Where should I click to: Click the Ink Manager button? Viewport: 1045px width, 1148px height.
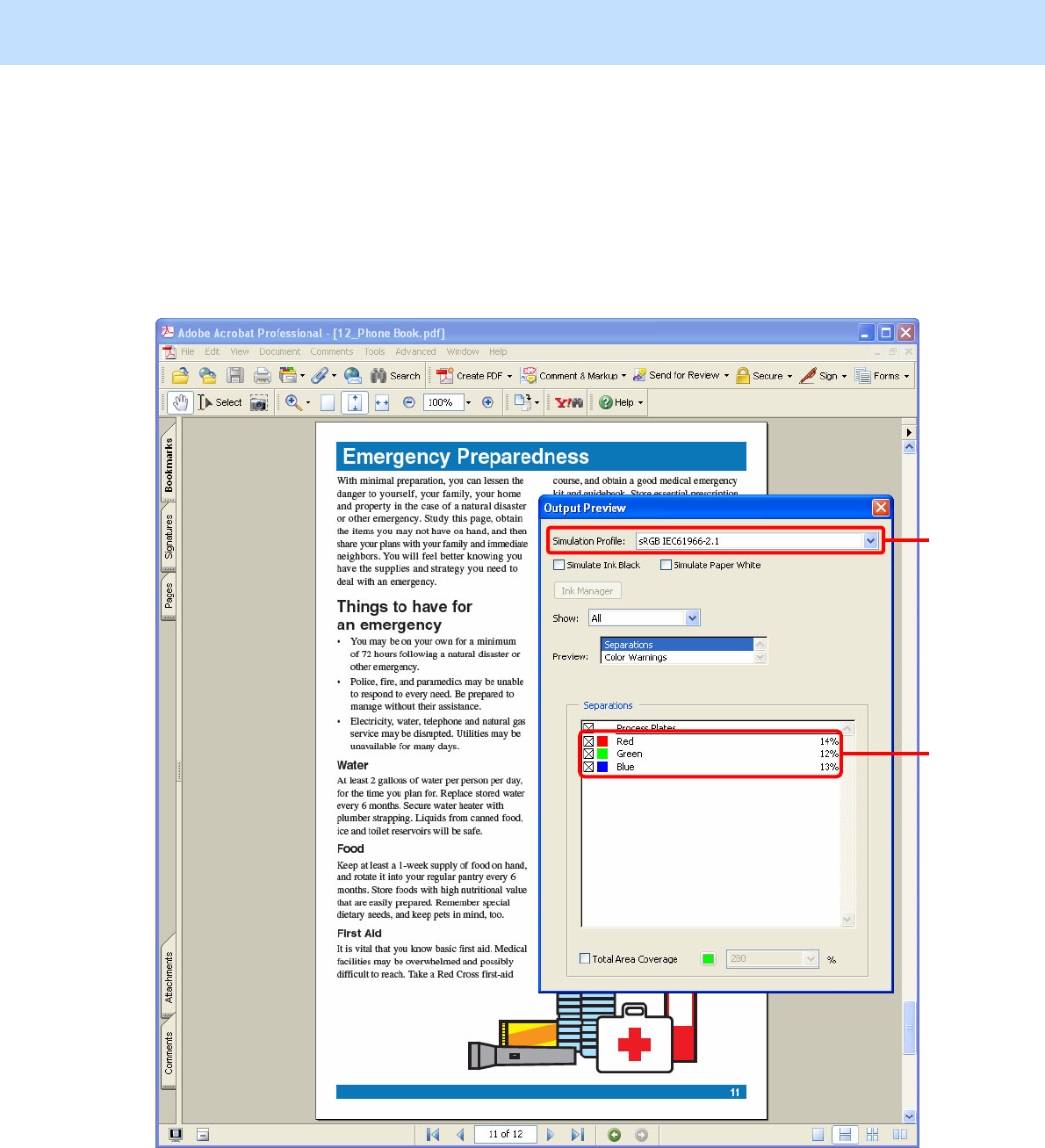click(x=587, y=591)
